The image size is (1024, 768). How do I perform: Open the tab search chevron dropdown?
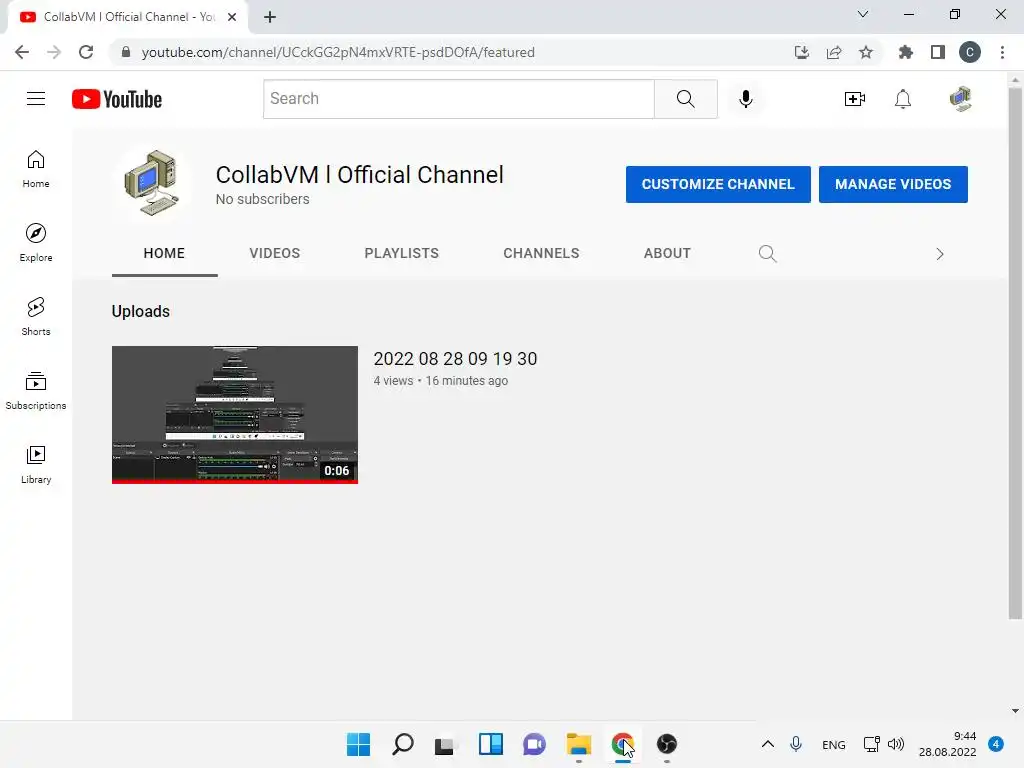(862, 14)
